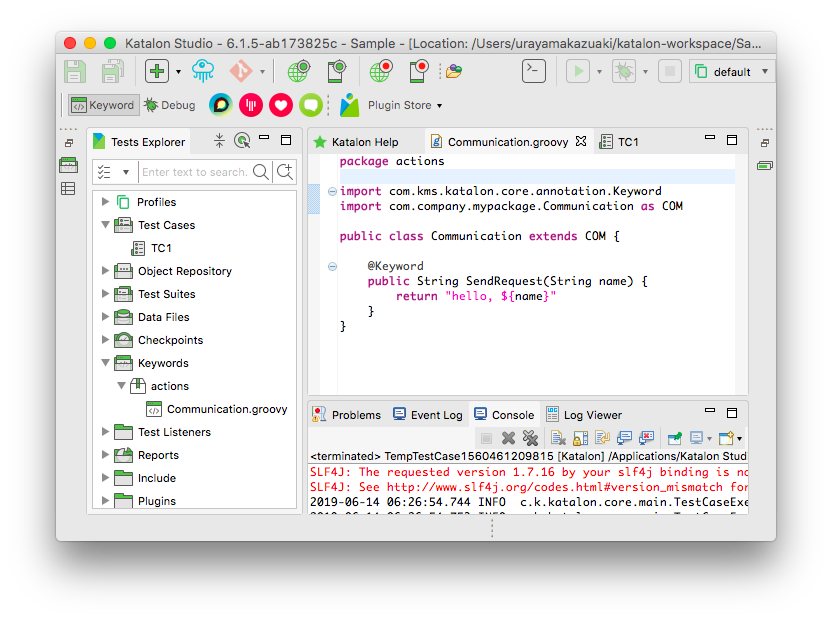Open the default profile dropdown
The image size is (832, 621).
[x=732, y=72]
